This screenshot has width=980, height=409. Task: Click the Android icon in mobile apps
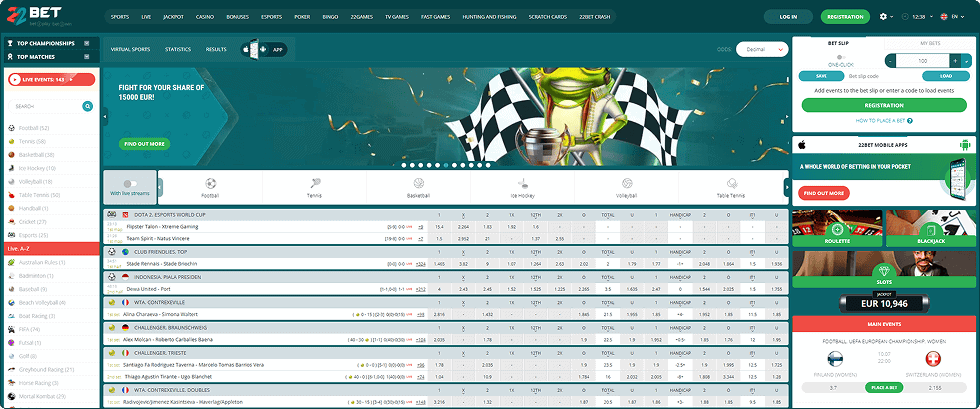click(964, 145)
